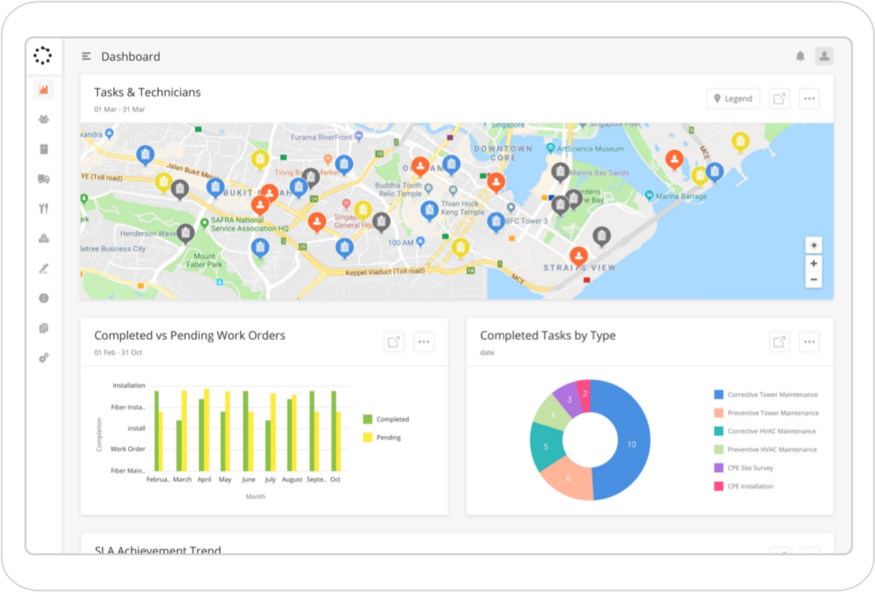Open the user profile avatar

coord(824,56)
